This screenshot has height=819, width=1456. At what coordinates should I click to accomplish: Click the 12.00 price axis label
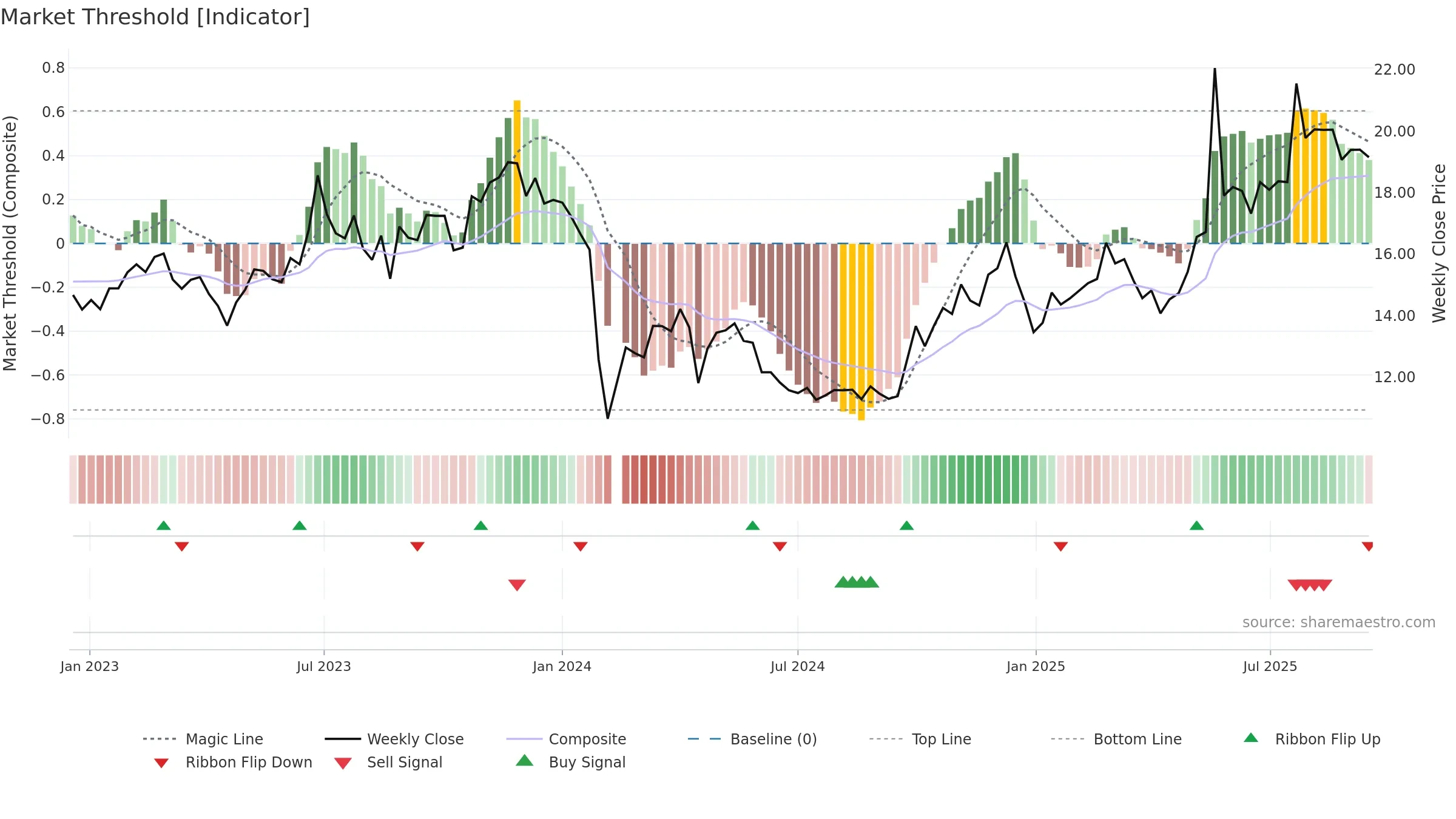(1395, 377)
